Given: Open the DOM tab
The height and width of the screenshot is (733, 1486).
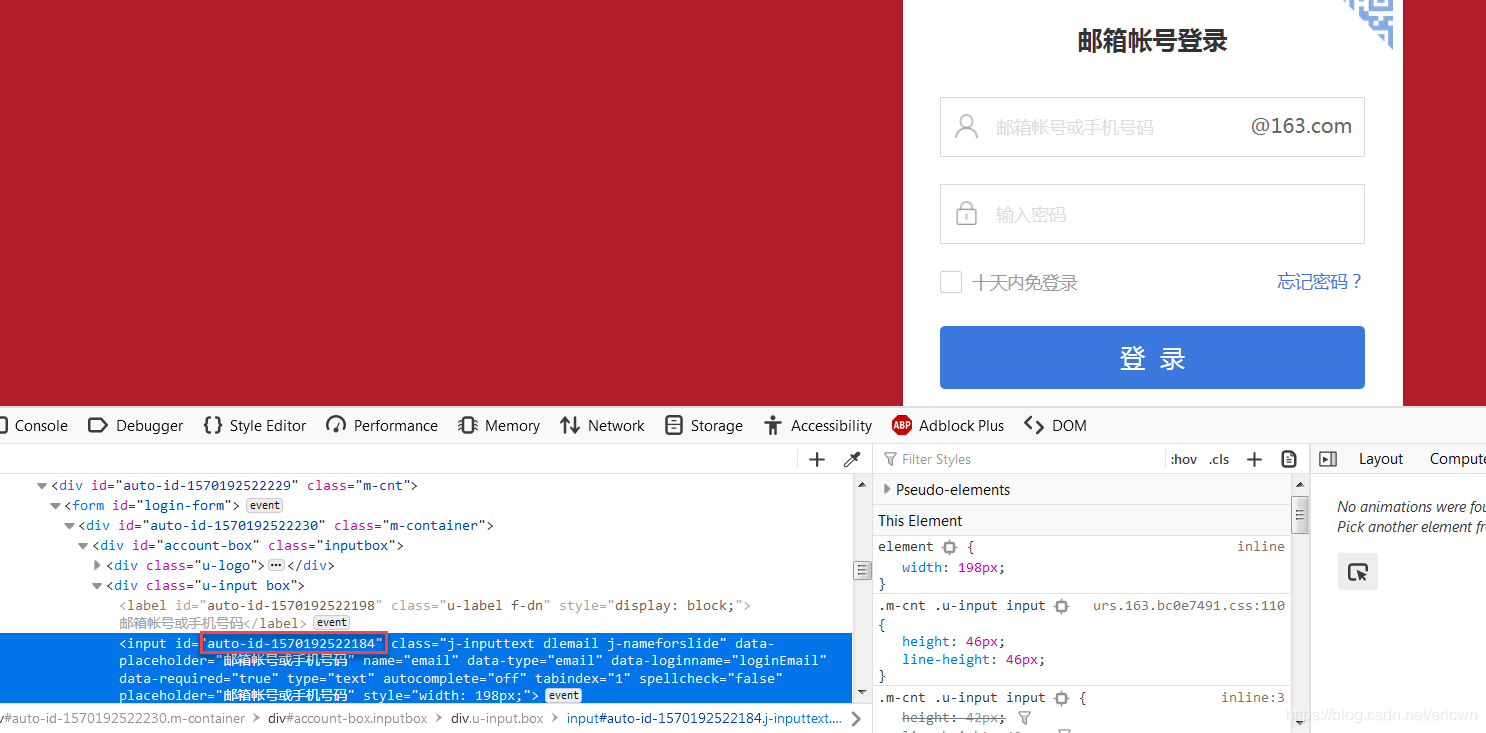Looking at the screenshot, I should (x=1056, y=425).
